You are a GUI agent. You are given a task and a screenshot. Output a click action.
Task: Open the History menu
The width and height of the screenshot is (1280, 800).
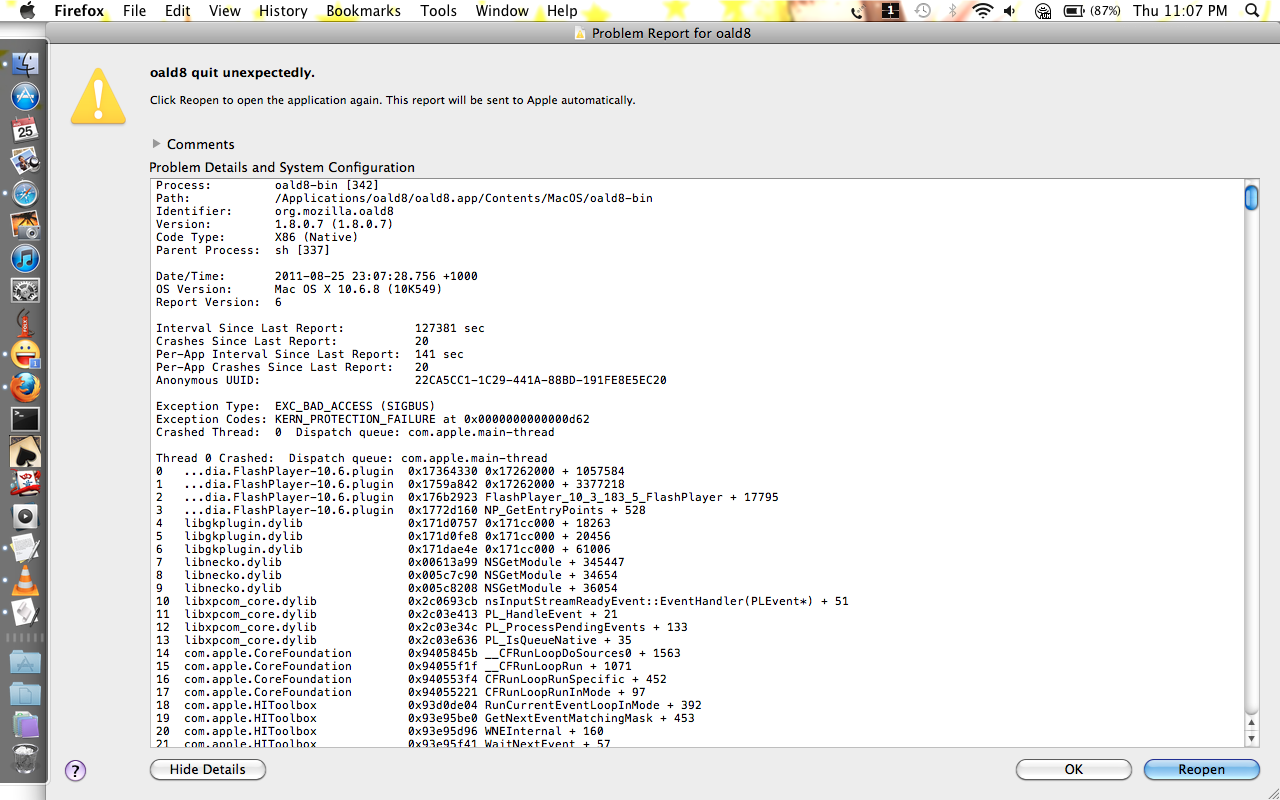tap(283, 11)
